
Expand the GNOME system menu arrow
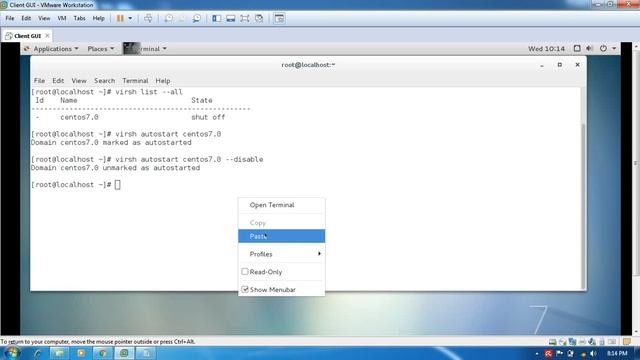pos(614,49)
